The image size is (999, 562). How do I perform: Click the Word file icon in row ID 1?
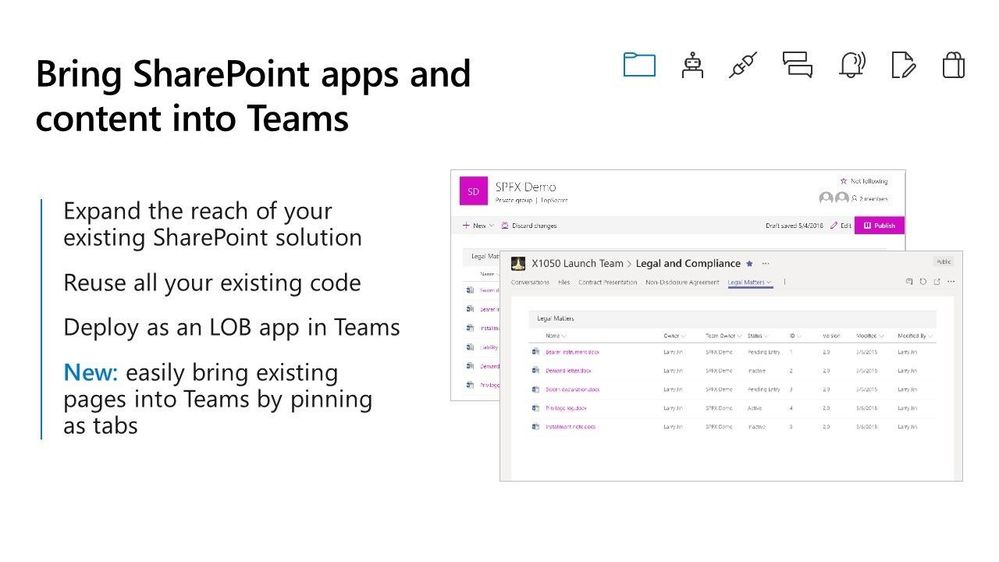(x=535, y=352)
